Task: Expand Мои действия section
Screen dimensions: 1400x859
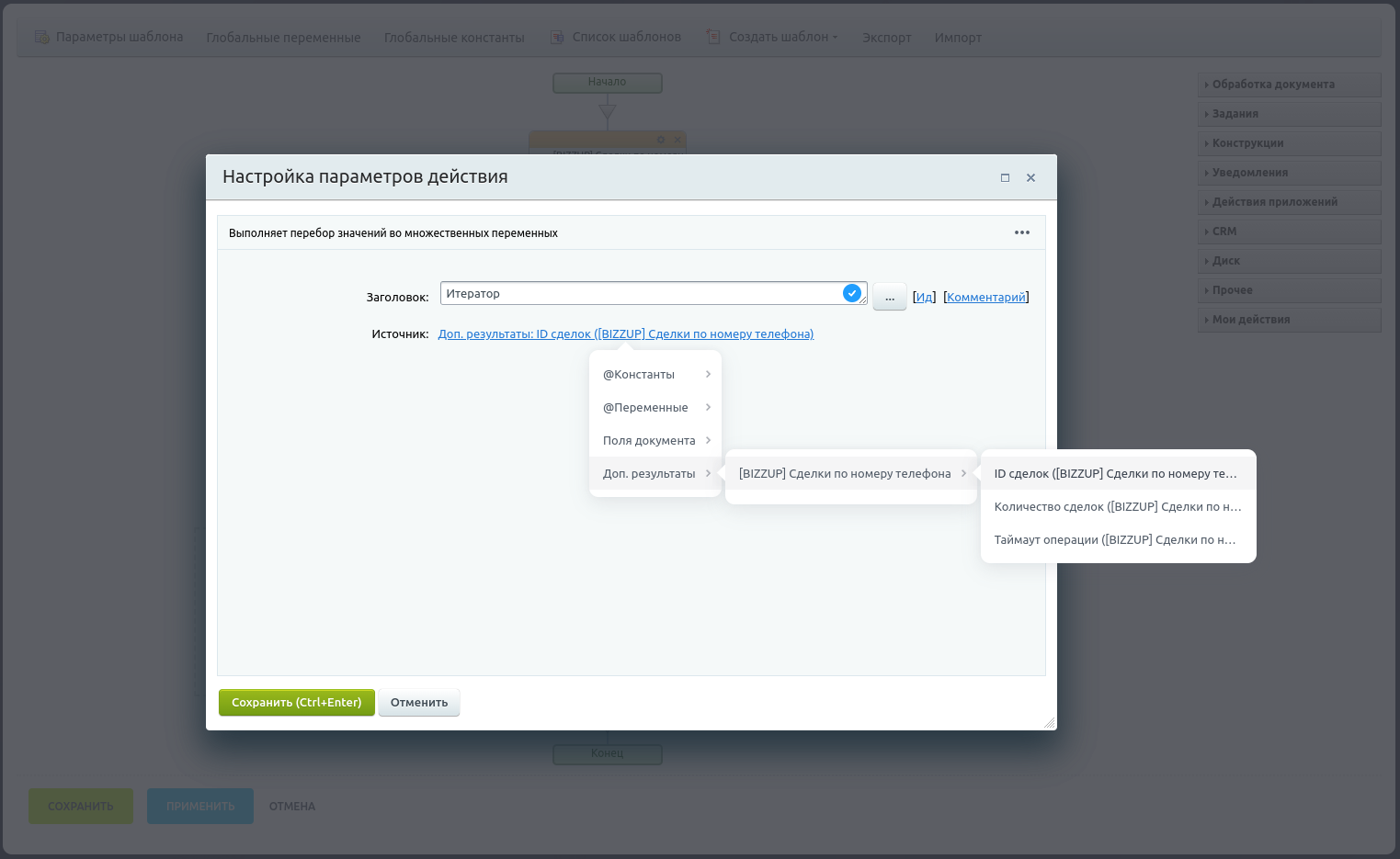Action: point(1290,320)
